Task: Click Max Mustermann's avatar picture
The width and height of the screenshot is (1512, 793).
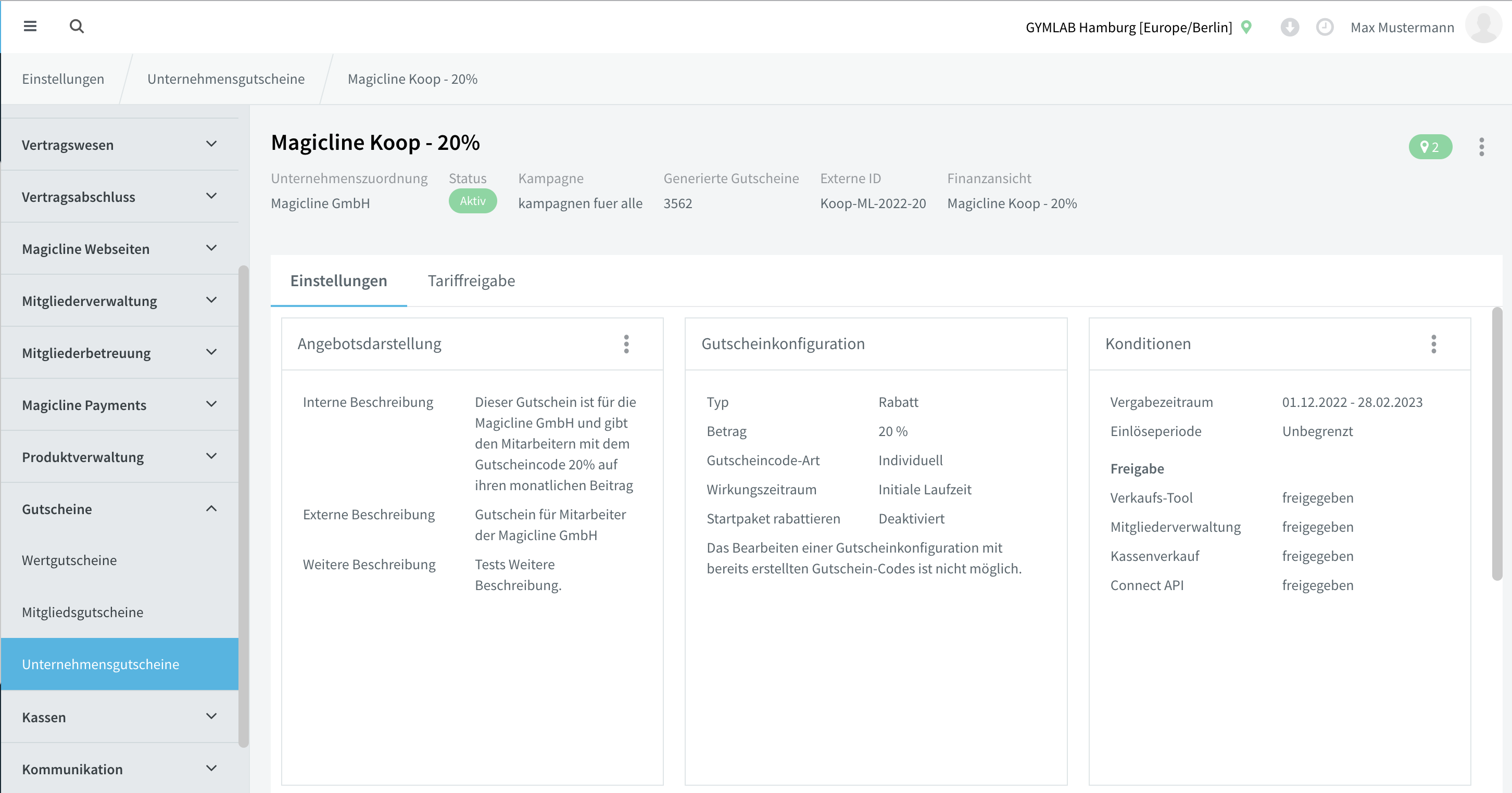Action: (x=1483, y=24)
